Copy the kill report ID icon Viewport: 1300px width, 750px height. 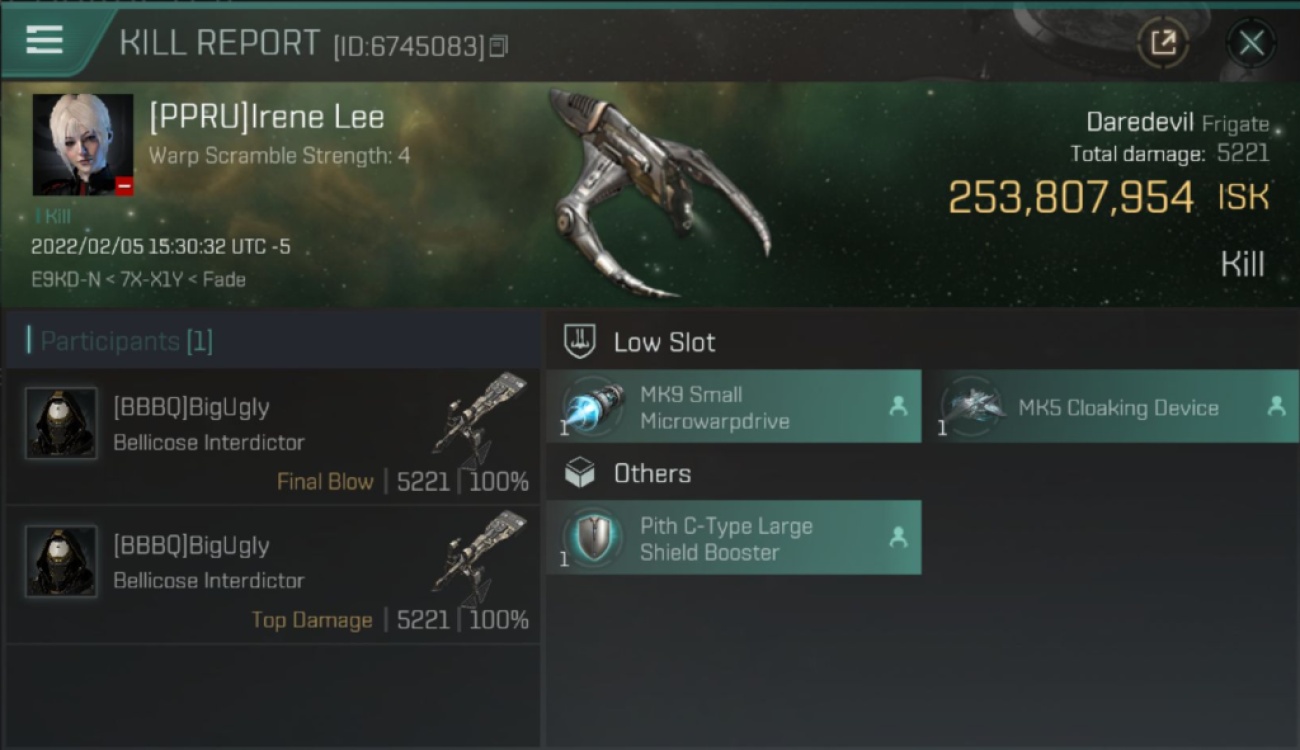[x=498, y=46]
